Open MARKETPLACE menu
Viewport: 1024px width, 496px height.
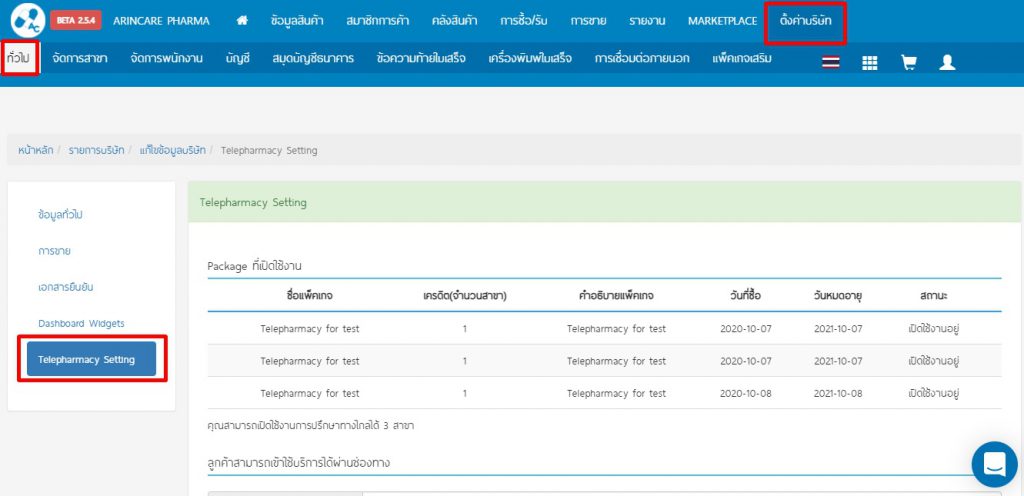click(x=722, y=21)
